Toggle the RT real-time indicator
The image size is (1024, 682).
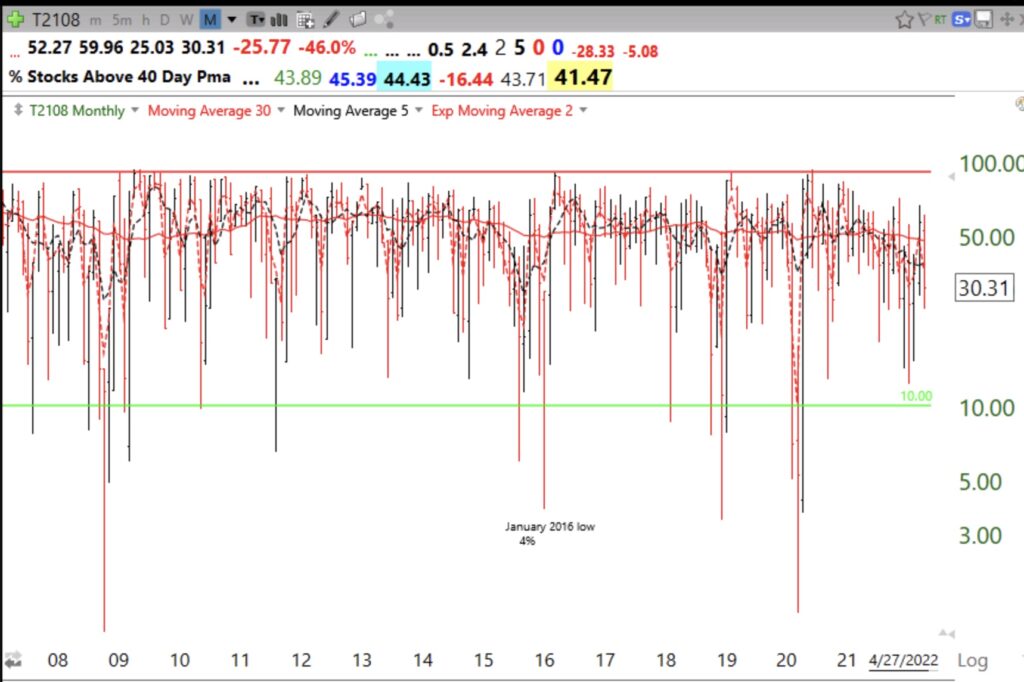[x=940, y=20]
